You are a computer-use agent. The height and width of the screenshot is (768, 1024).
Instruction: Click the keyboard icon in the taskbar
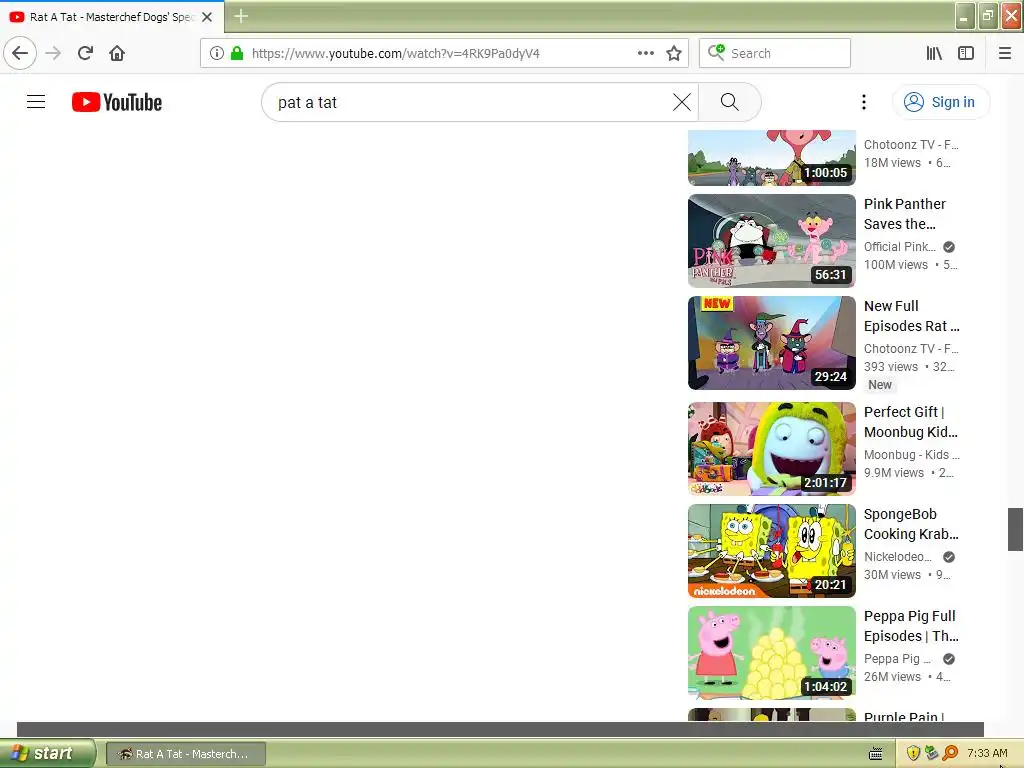[x=876, y=754]
